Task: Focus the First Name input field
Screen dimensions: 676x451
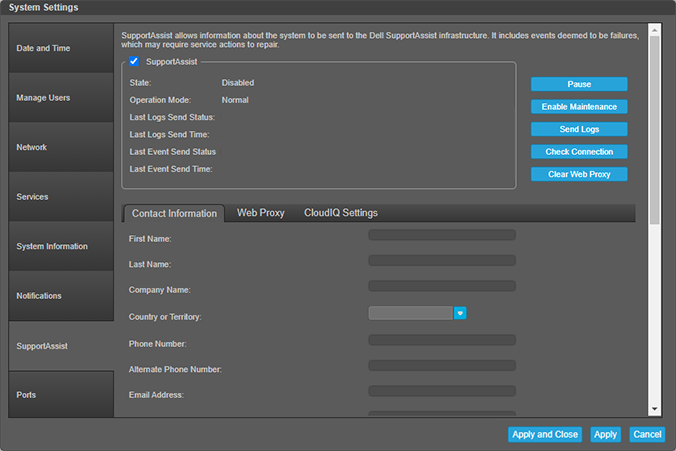Action: point(442,235)
